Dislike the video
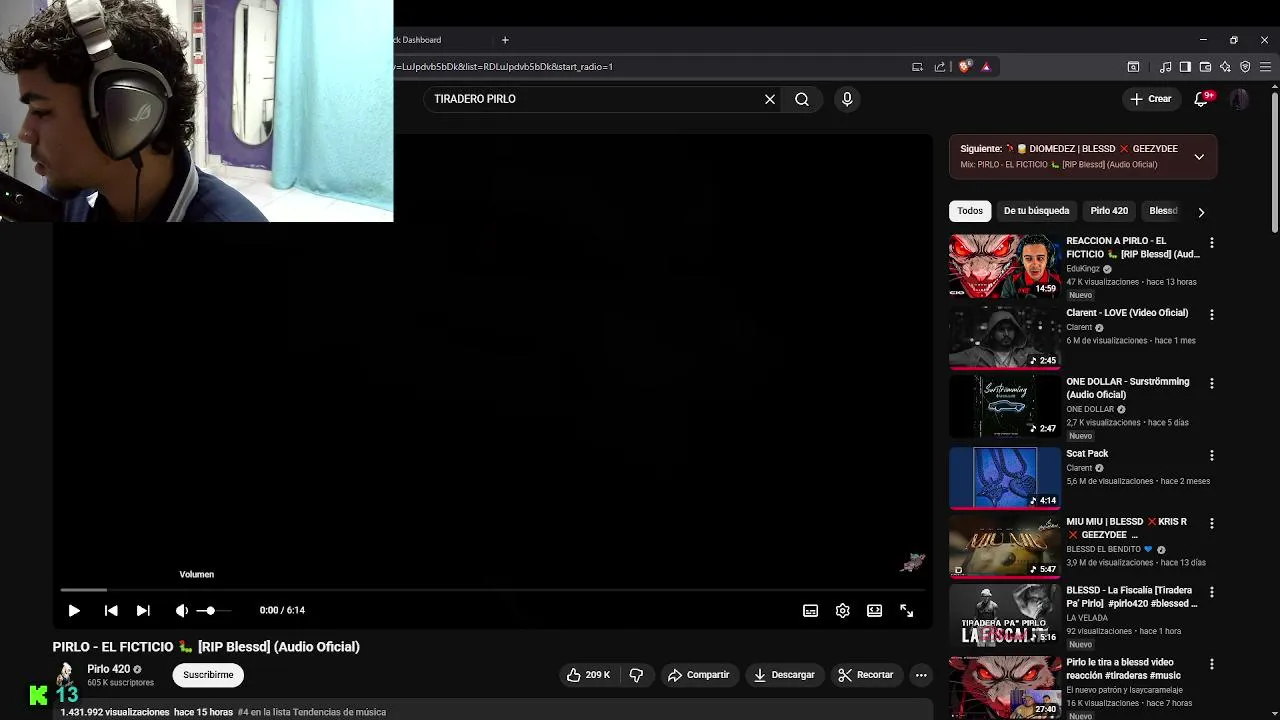1280x720 pixels. (636, 675)
